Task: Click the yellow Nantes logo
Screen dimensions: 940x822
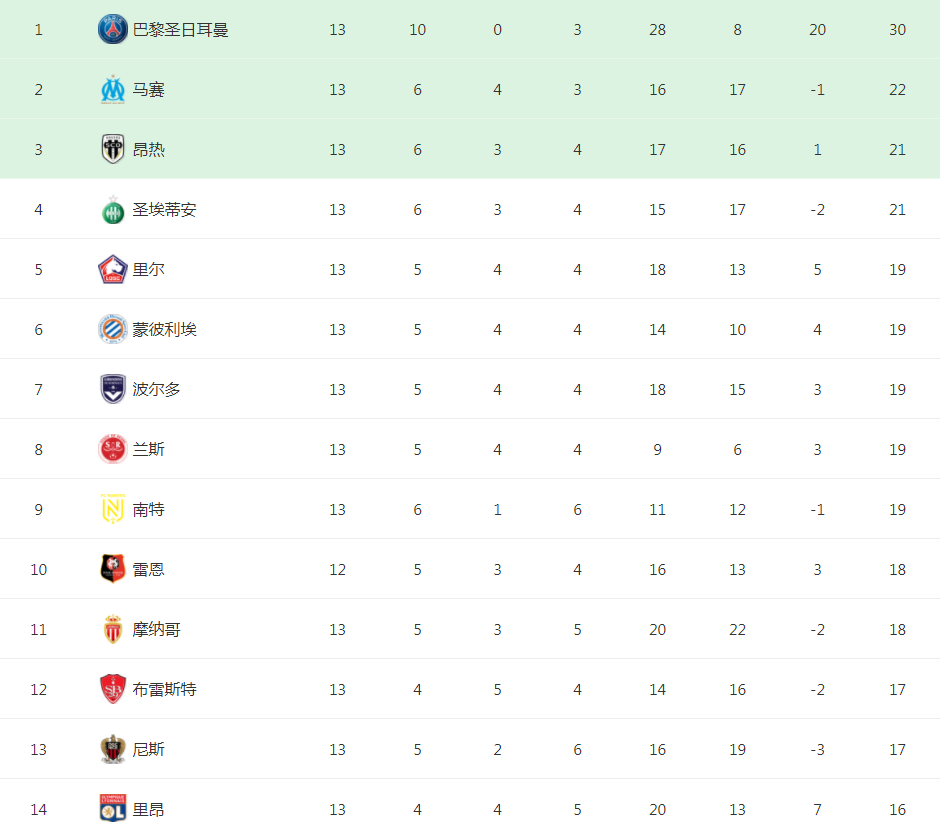Action: (113, 509)
